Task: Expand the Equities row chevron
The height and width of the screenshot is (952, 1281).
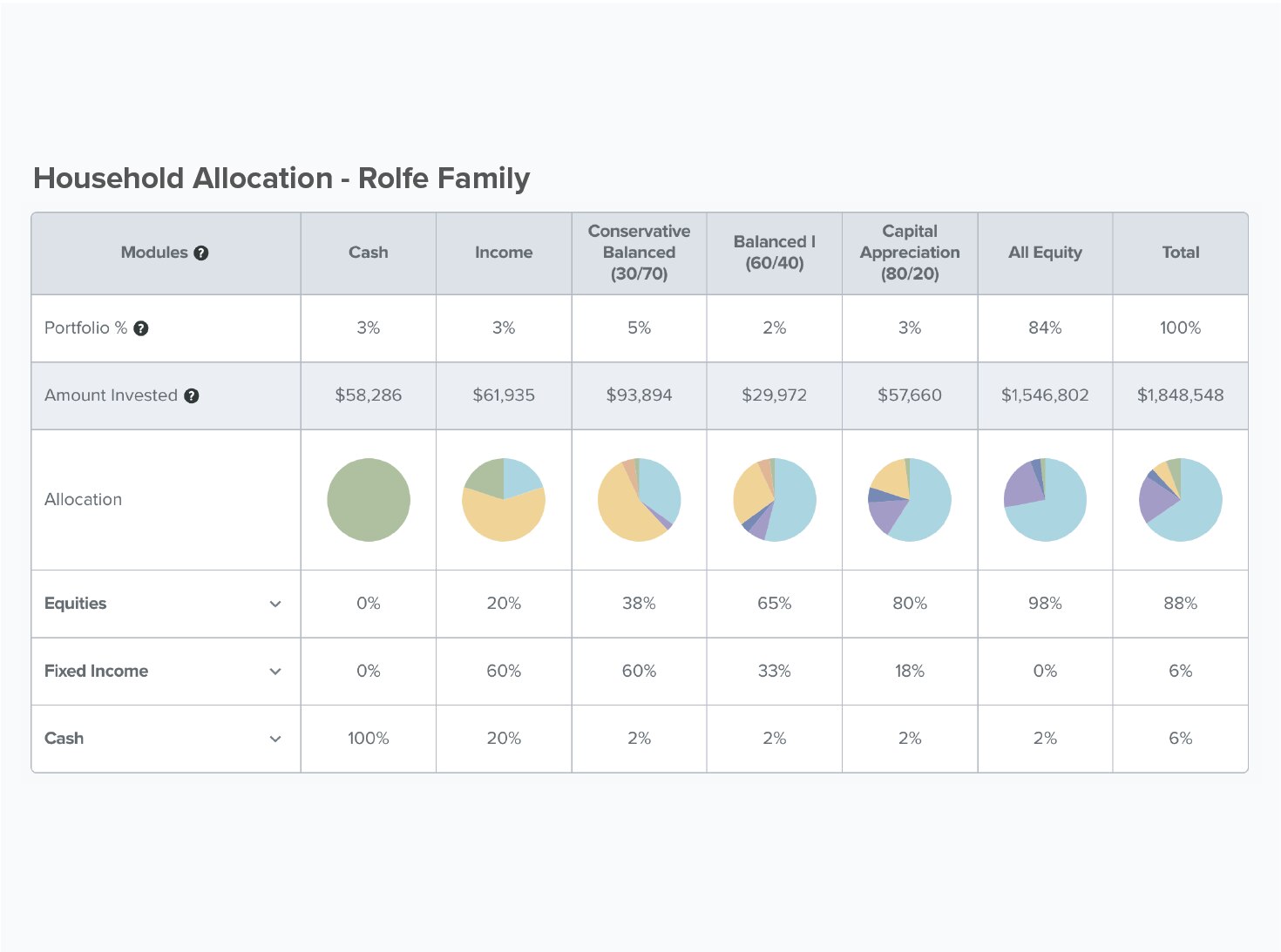Action: pos(275,604)
